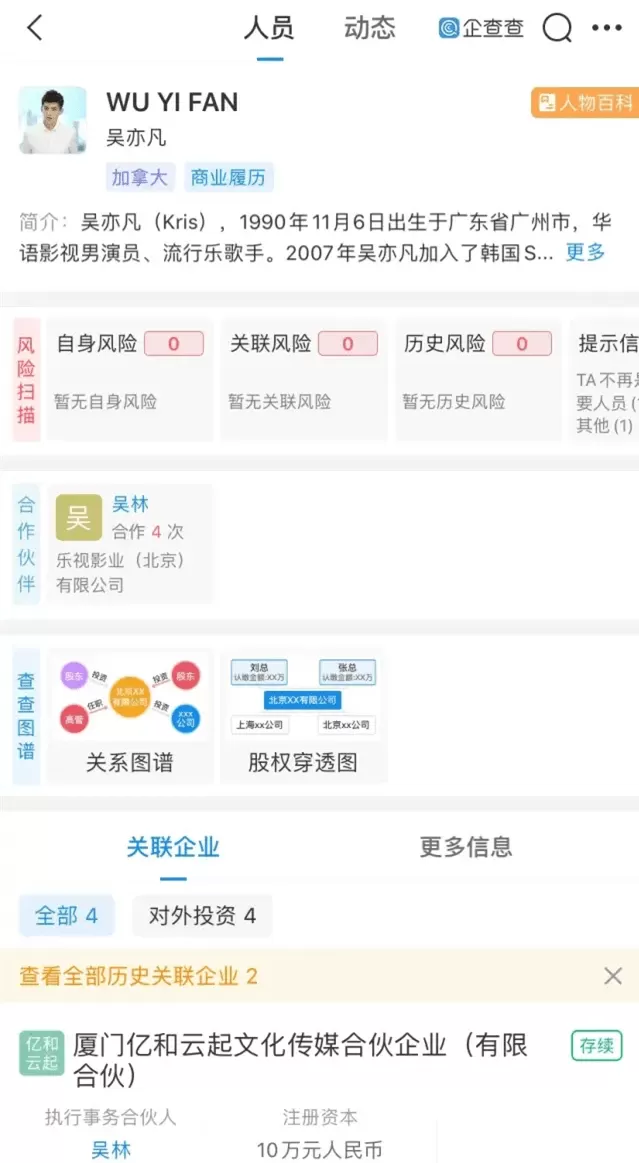This screenshot has height=1163, width=639.
Task: Switch to the 动态 tab
Action: point(369,28)
